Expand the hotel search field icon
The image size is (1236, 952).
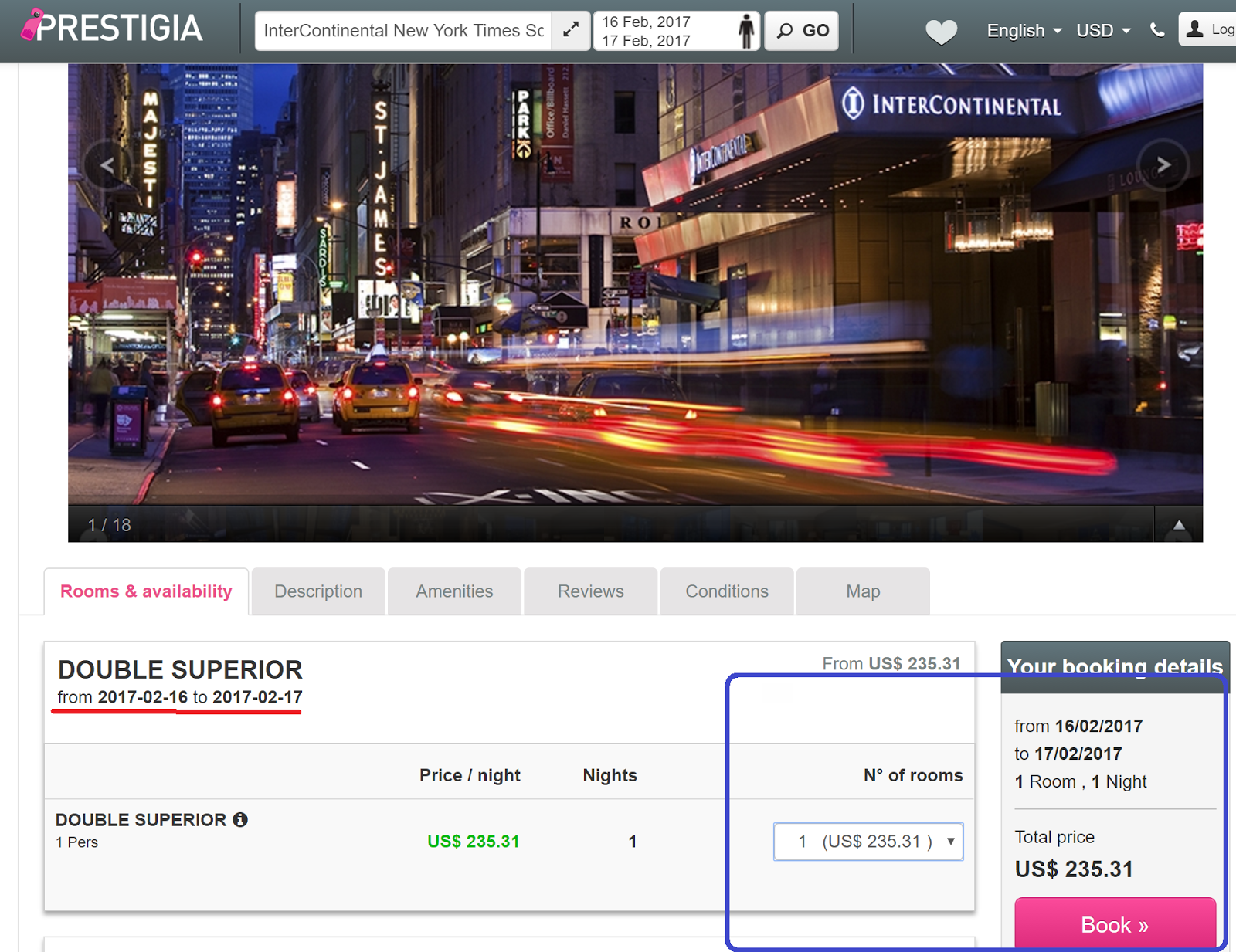pyautogui.click(x=571, y=30)
